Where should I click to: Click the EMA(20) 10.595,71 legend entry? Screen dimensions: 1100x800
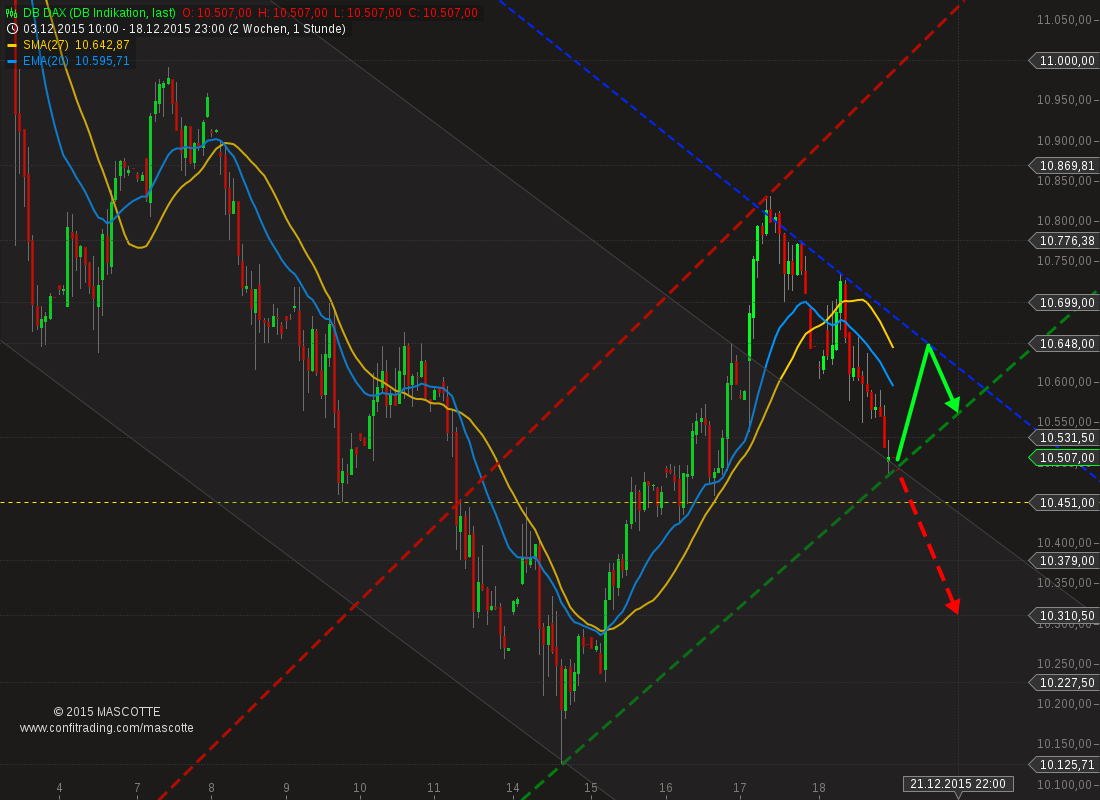coord(76,61)
